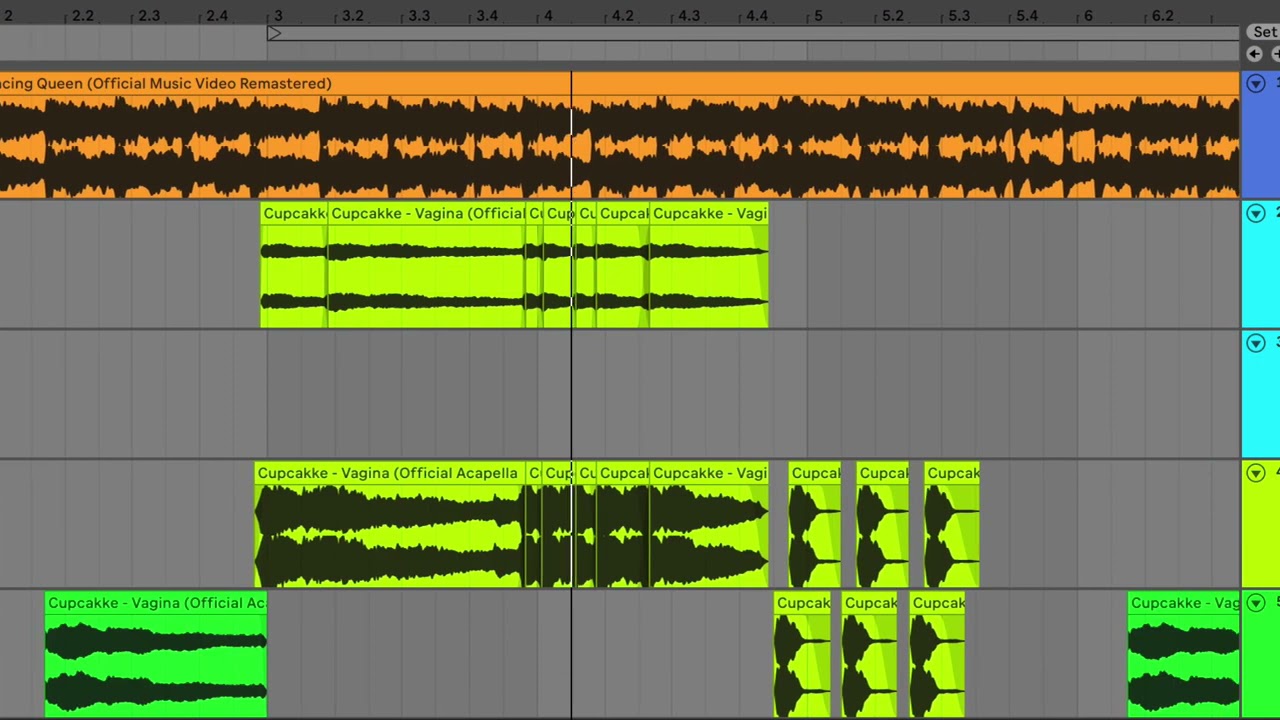Select the 'Cup' clip on track 2
This screenshot has width=1280, height=720.
click(x=559, y=264)
